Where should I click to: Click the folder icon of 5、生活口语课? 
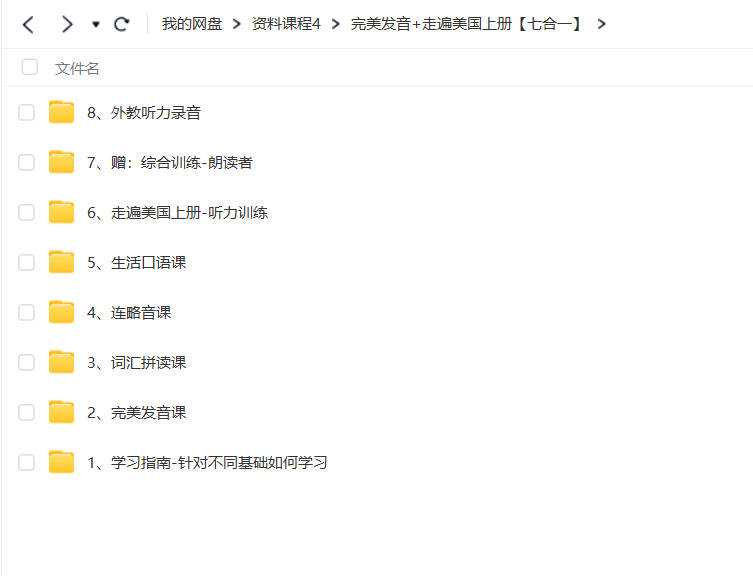click(x=61, y=262)
